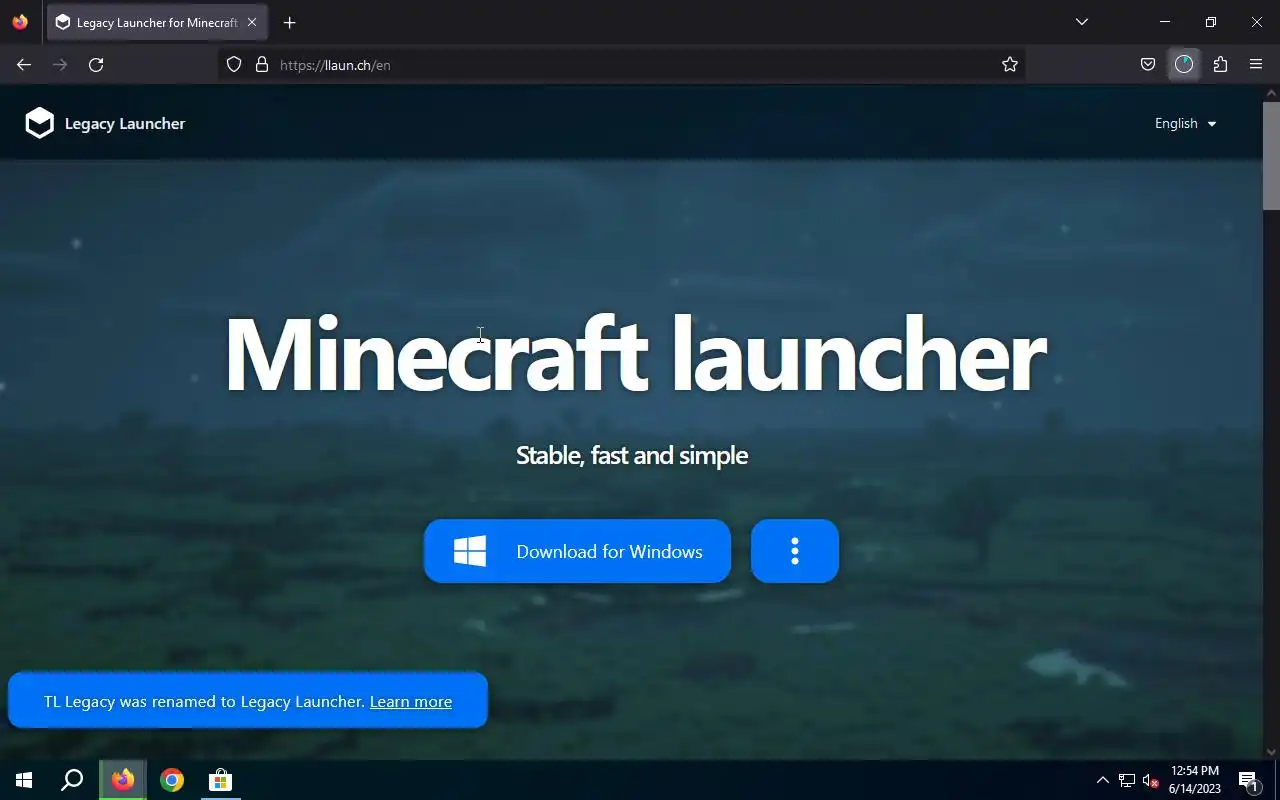Open a new browser tab

[x=289, y=22]
